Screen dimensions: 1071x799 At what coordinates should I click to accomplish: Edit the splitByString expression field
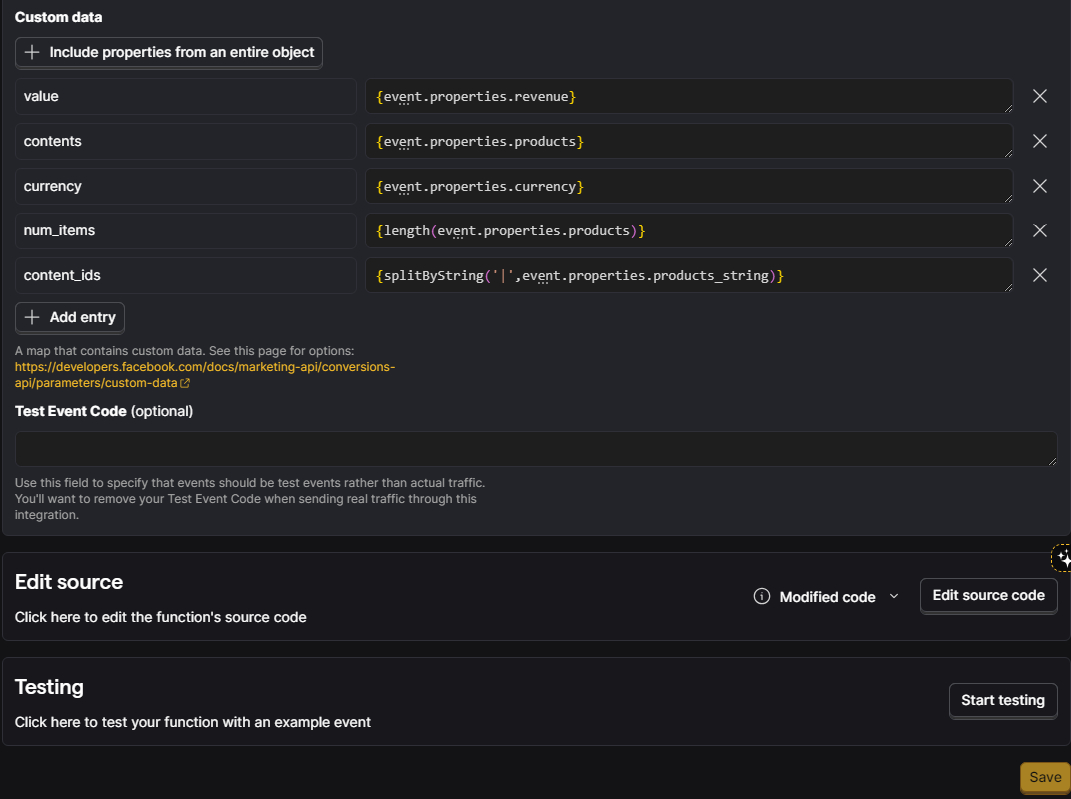(688, 275)
